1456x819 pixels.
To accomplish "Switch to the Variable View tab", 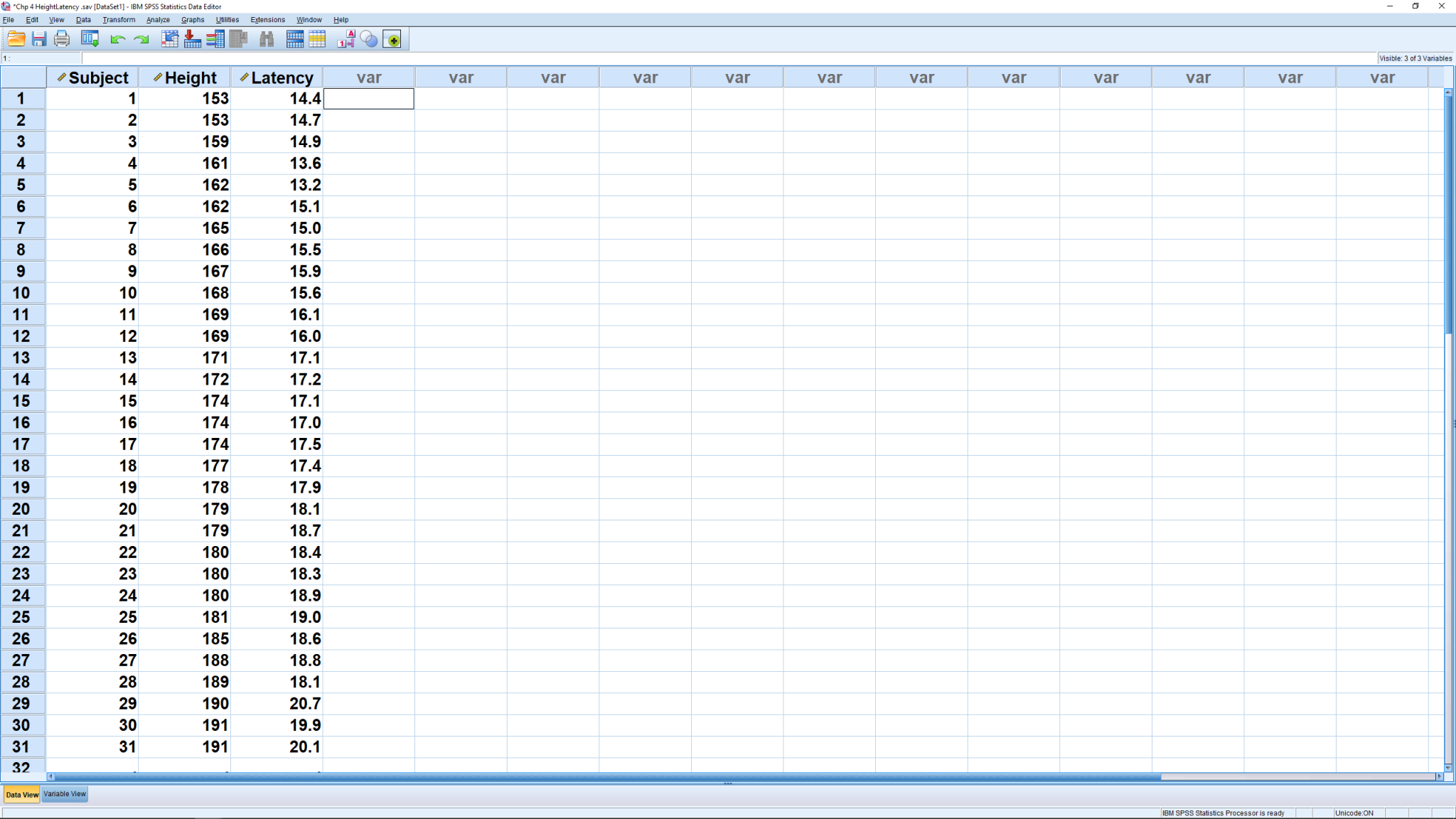I will 64,793.
